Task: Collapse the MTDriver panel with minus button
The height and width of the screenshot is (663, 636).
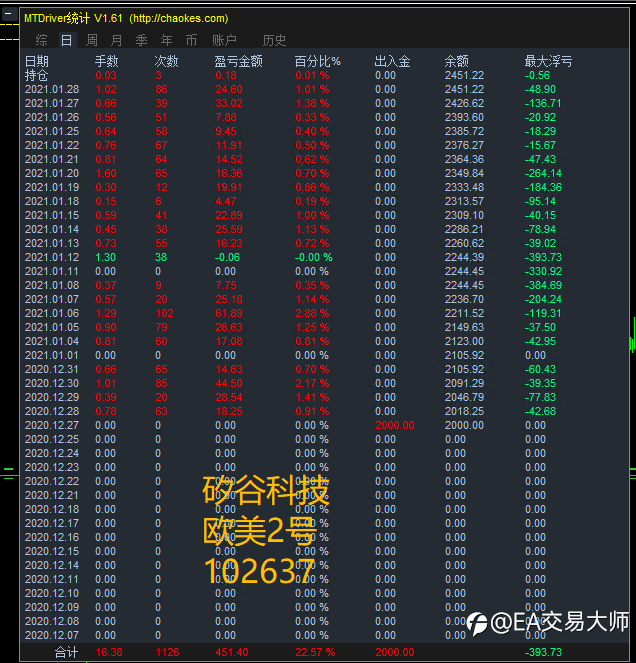Action: click(x=8, y=14)
